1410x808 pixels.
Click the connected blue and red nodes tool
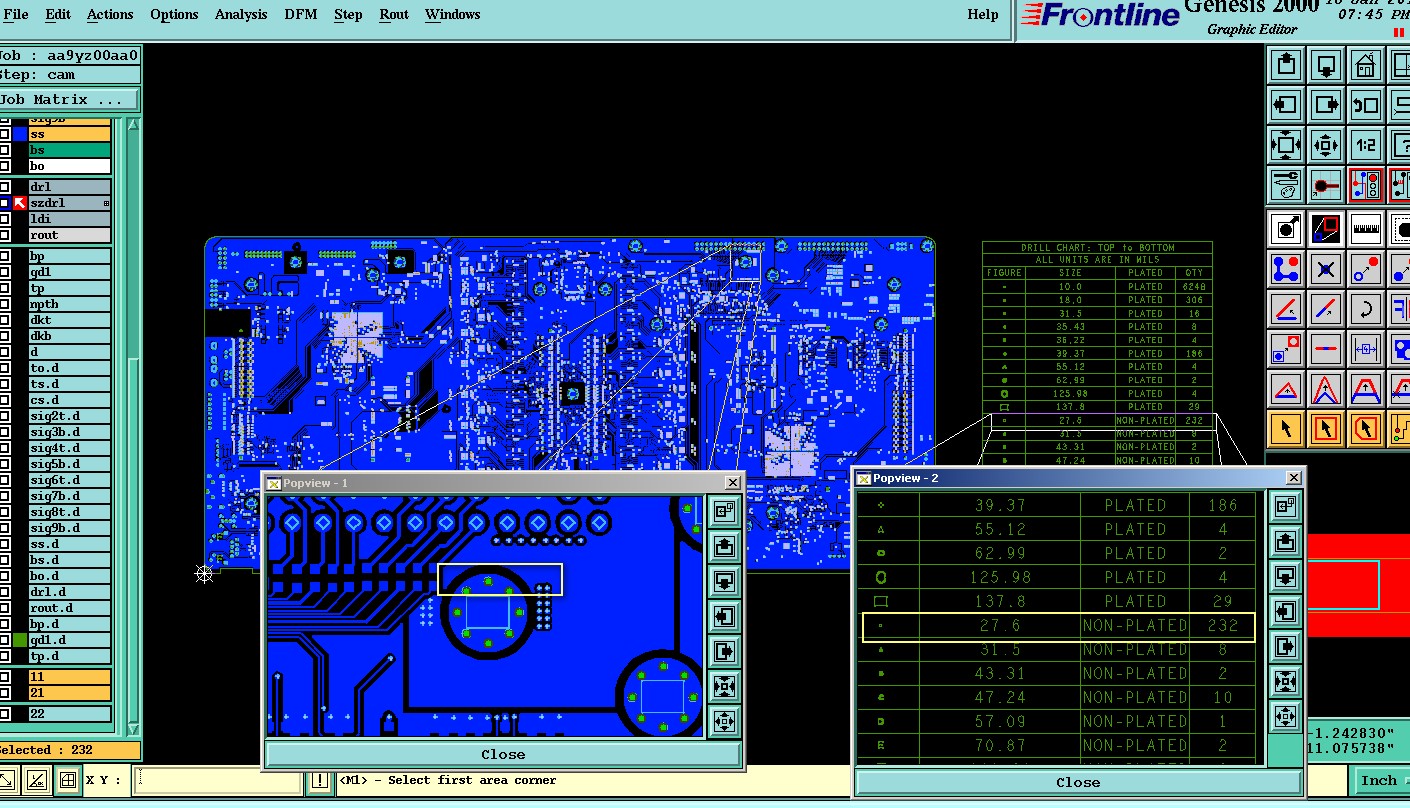coord(1286,269)
